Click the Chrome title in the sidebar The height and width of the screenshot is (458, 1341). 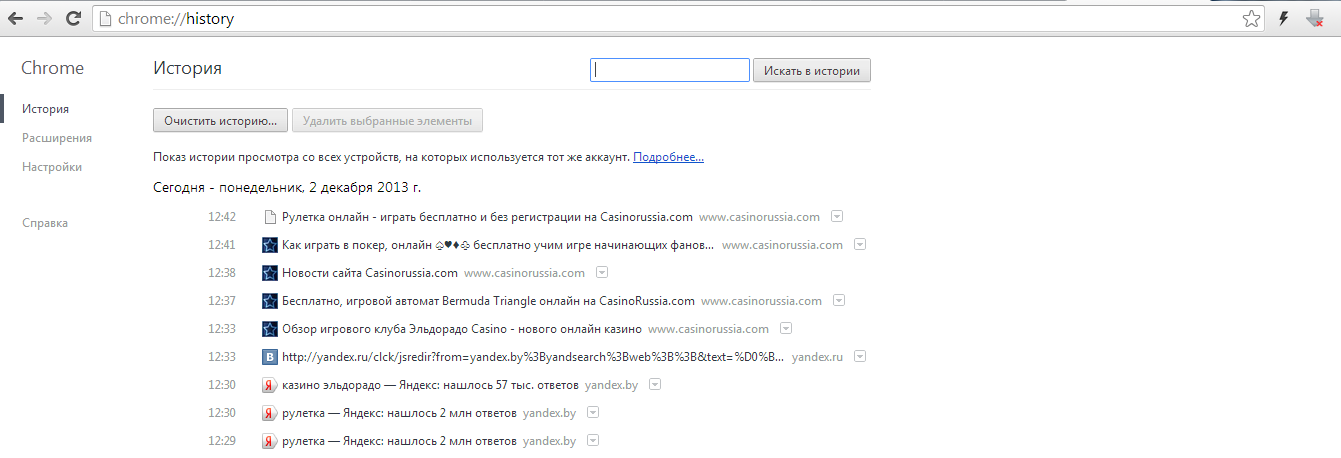[x=52, y=68]
